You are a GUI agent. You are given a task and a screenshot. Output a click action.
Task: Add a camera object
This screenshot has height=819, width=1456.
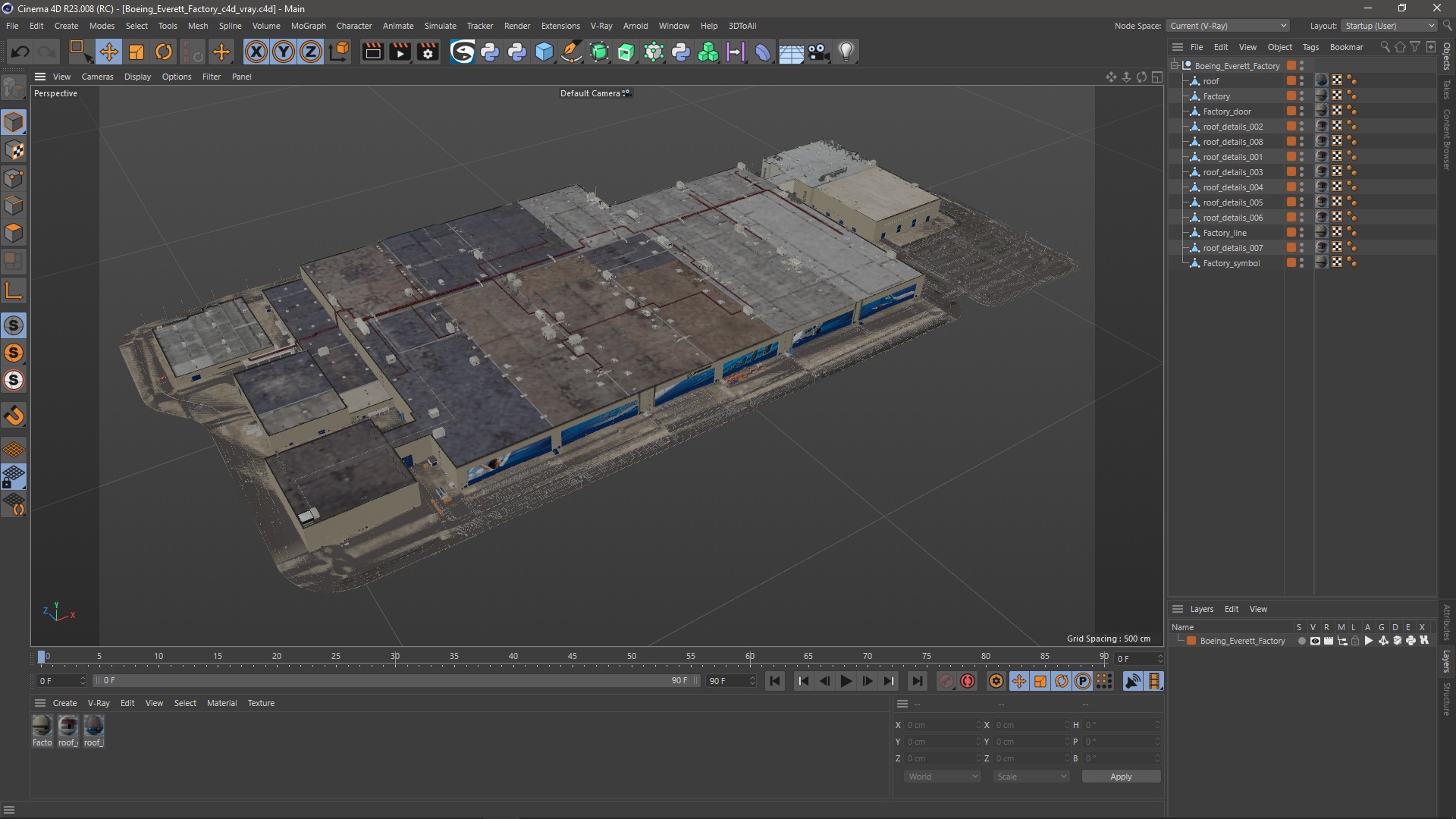tap(819, 52)
